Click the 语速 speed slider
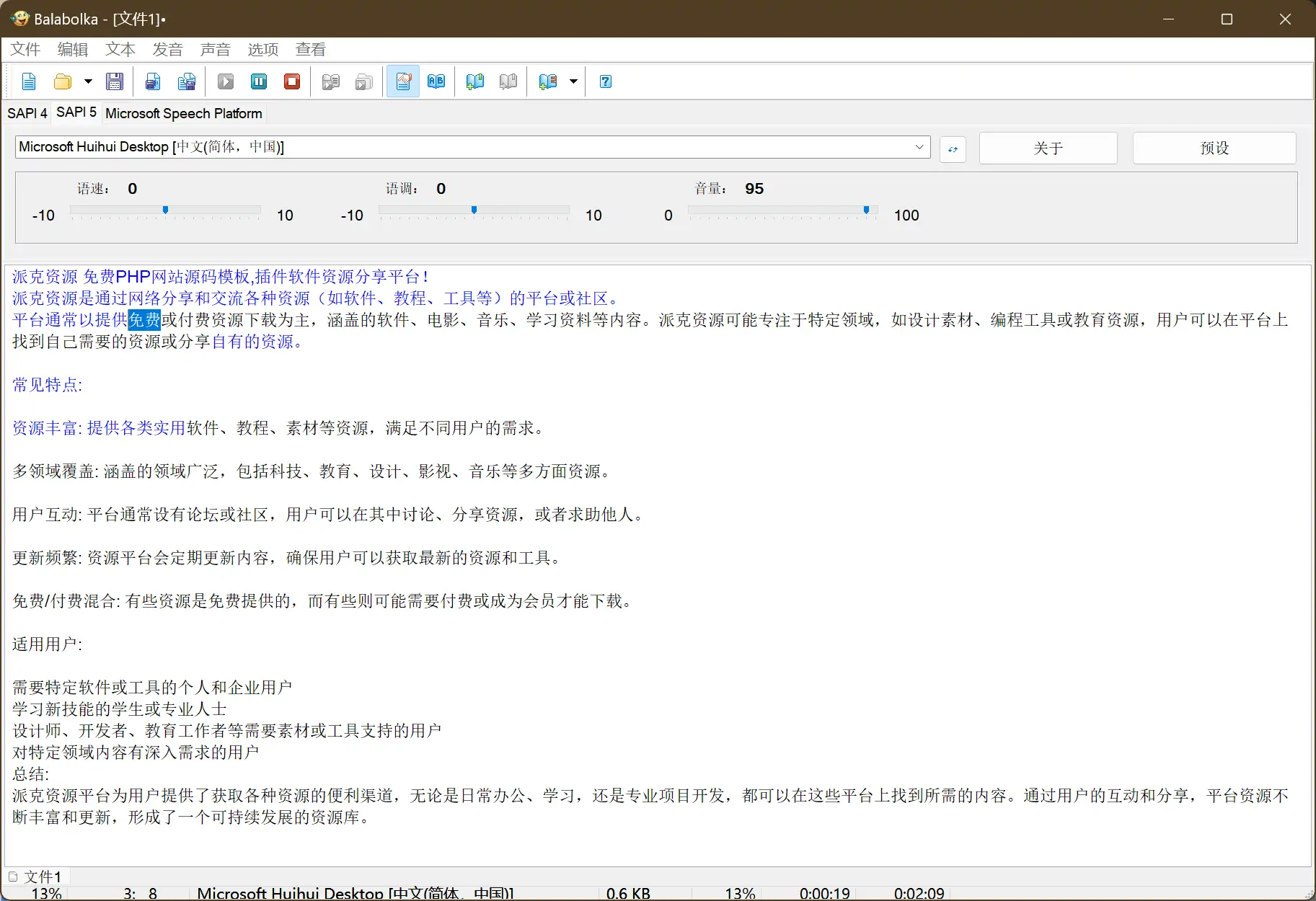The height and width of the screenshot is (901, 1316). (165, 212)
